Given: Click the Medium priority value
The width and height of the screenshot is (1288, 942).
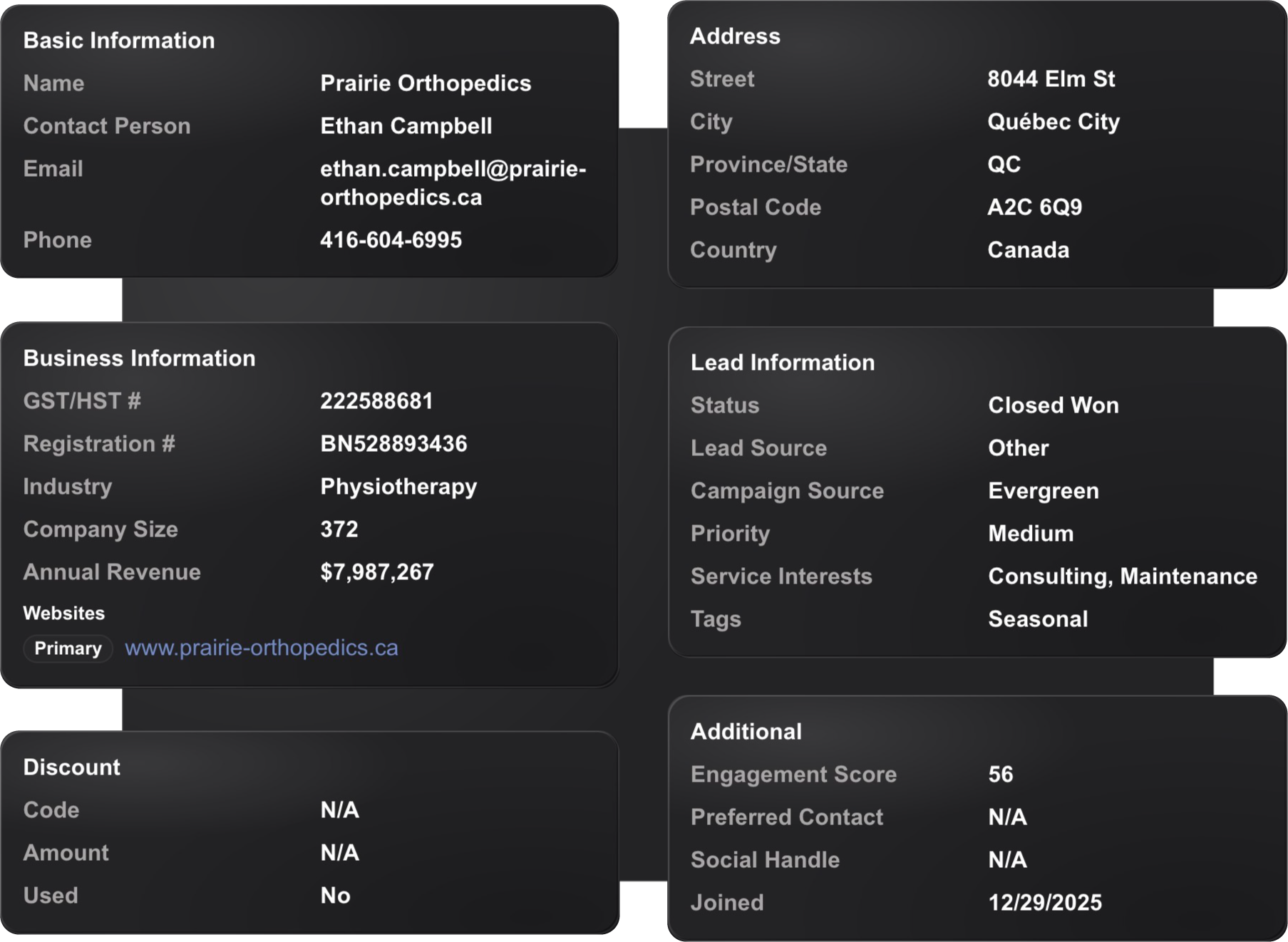Looking at the screenshot, I should 1030,534.
